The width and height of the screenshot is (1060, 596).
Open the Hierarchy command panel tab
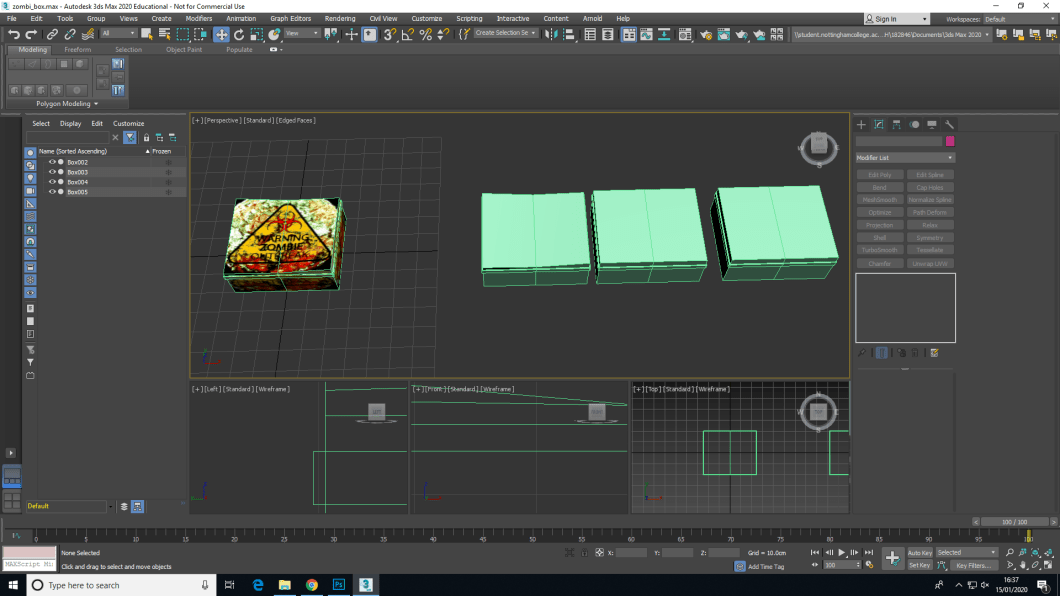click(x=896, y=124)
